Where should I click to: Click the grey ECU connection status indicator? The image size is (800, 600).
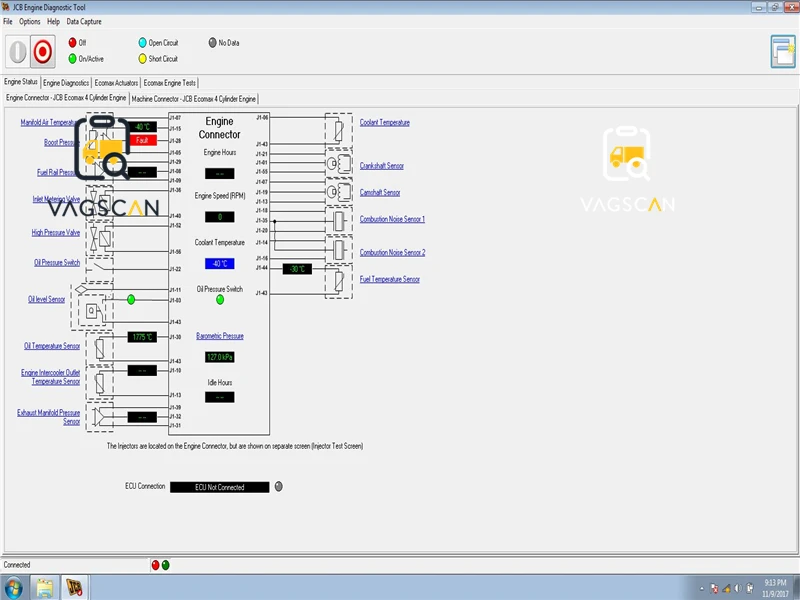pyautogui.click(x=279, y=486)
